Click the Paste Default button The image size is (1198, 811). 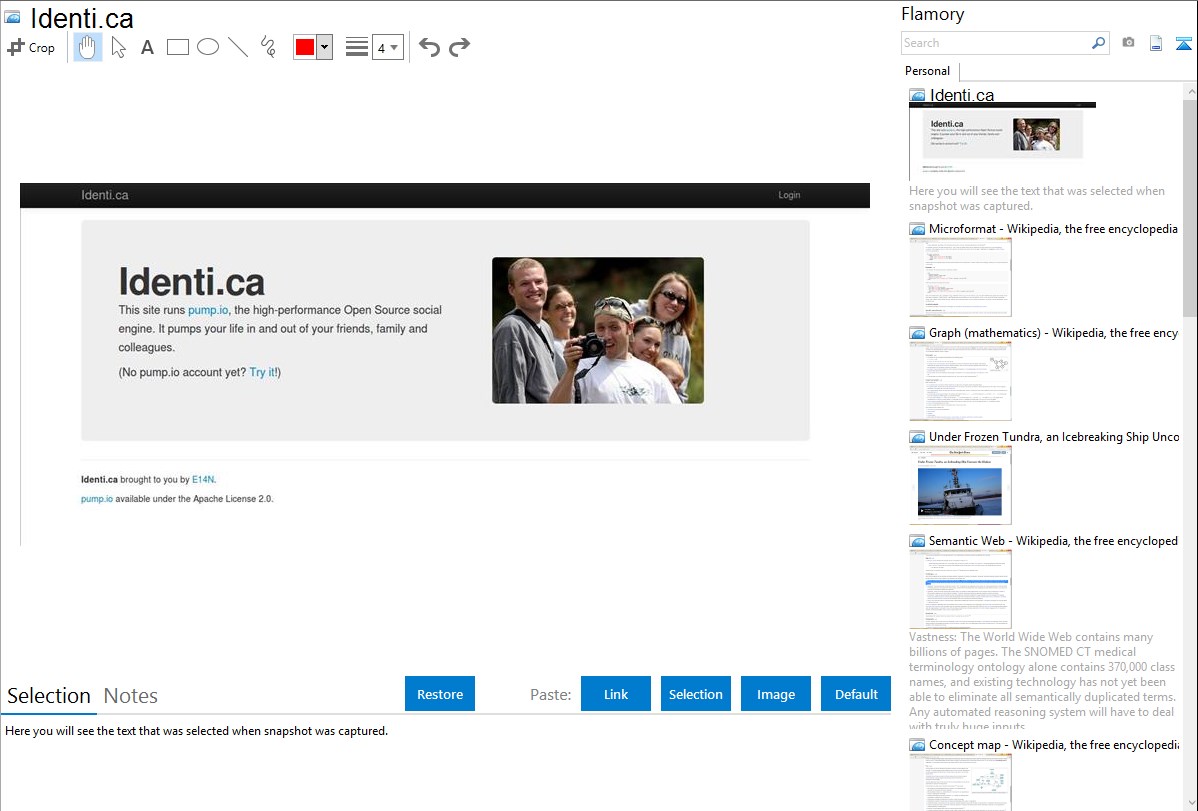[856, 694]
